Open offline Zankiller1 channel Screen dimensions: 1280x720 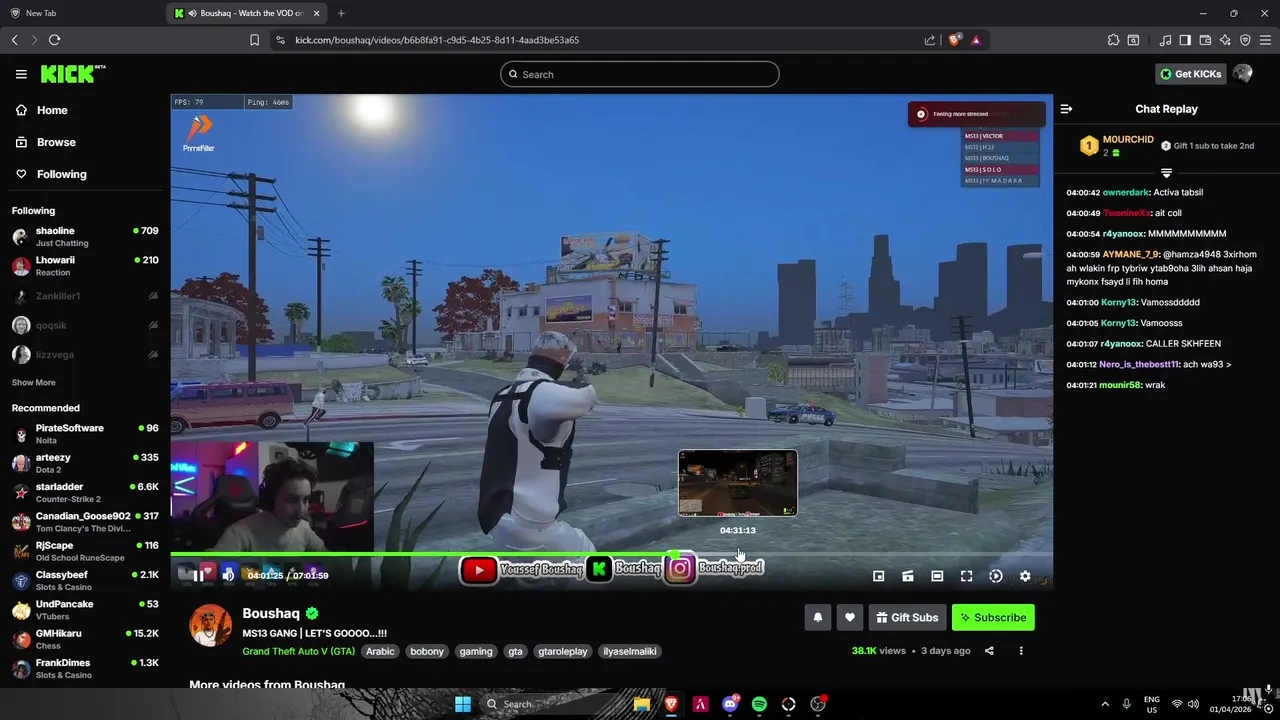85,296
